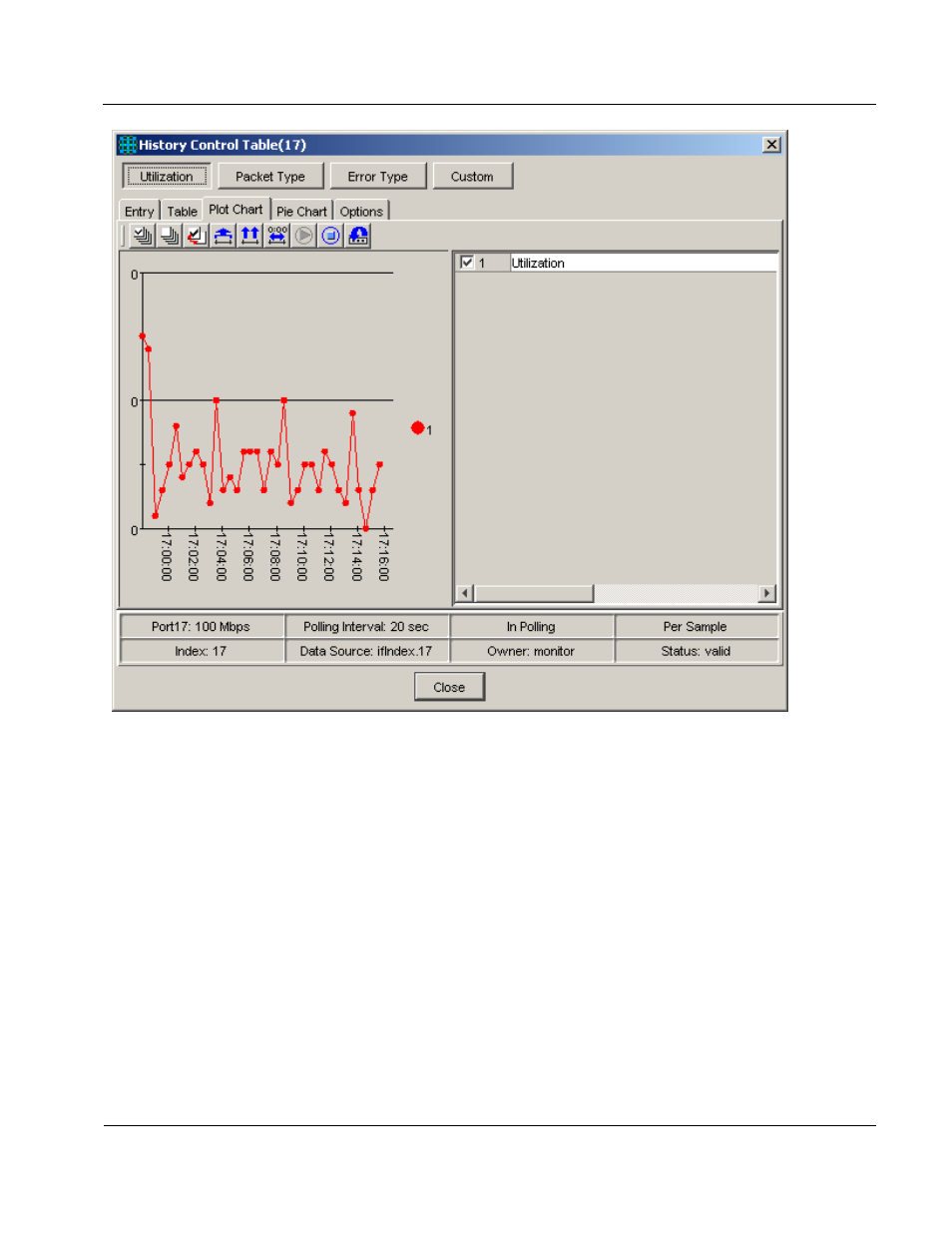
Task: Close the History Control Table window
Action: point(771,145)
